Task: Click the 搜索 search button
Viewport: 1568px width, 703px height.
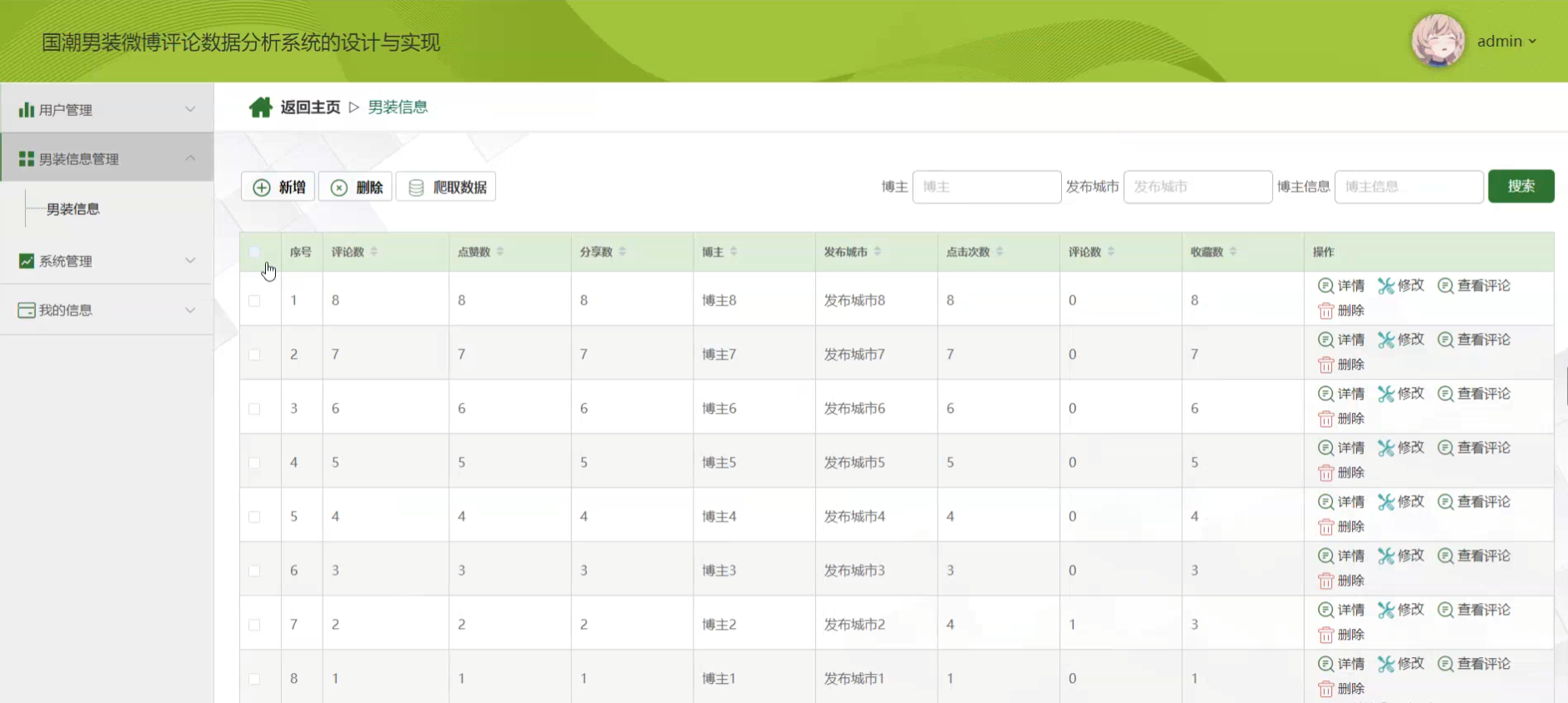Action: pos(1521,186)
